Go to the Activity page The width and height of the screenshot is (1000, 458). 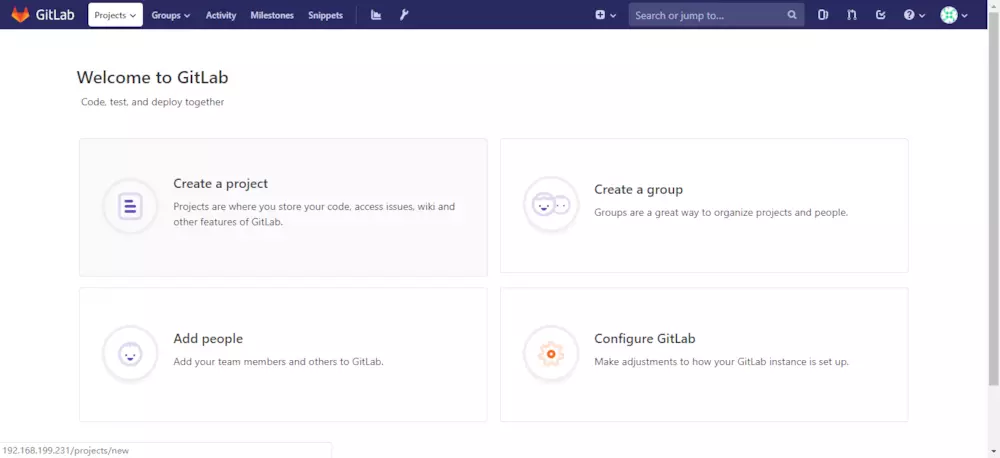coord(221,15)
